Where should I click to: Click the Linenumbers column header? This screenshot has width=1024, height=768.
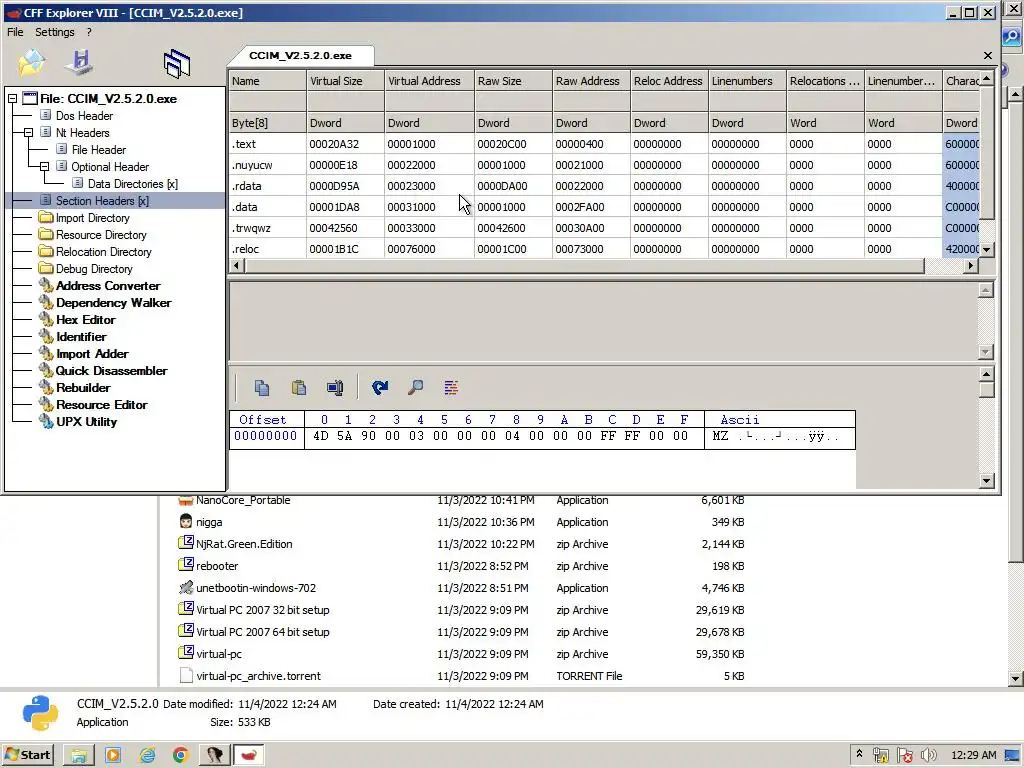(747, 81)
